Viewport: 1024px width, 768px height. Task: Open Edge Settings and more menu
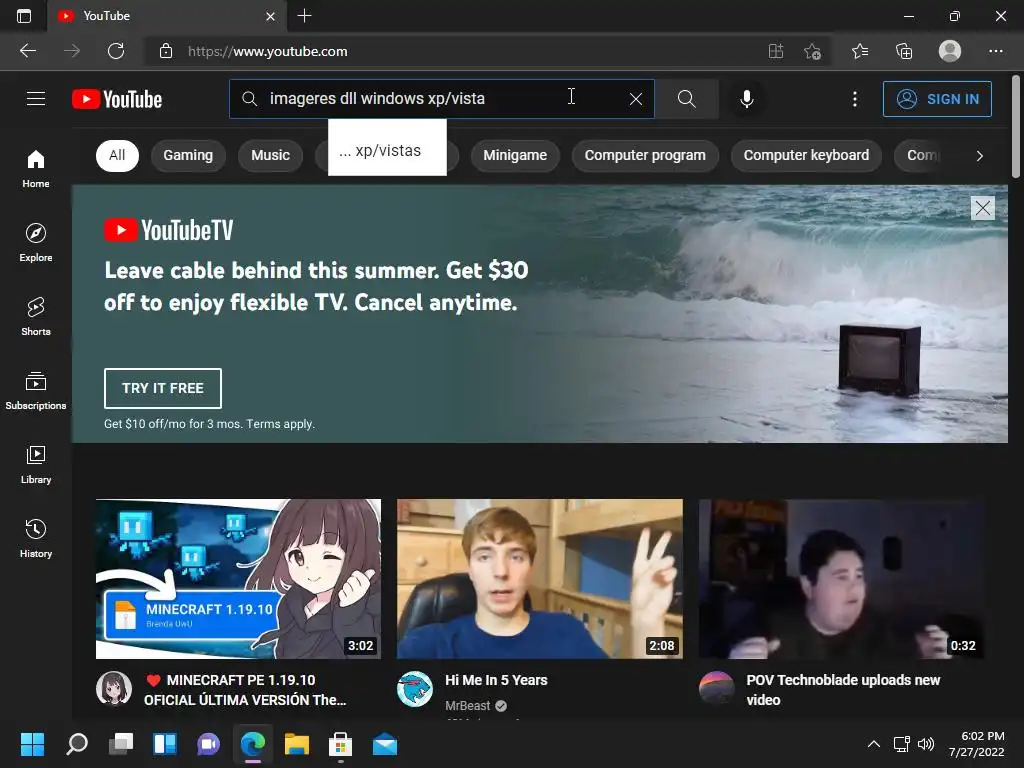click(x=995, y=51)
